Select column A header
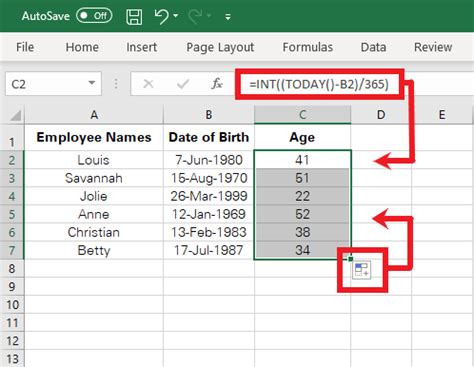 pyautogui.click(x=94, y=115)
